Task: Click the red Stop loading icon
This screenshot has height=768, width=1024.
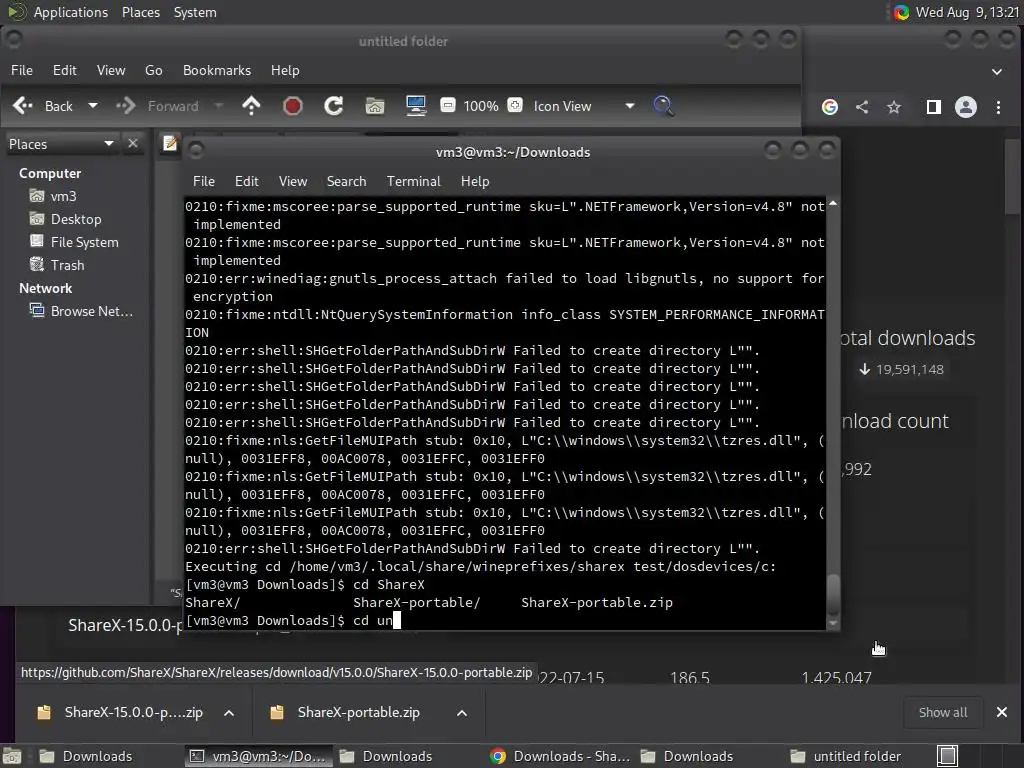Action: [x=293, y=106]
